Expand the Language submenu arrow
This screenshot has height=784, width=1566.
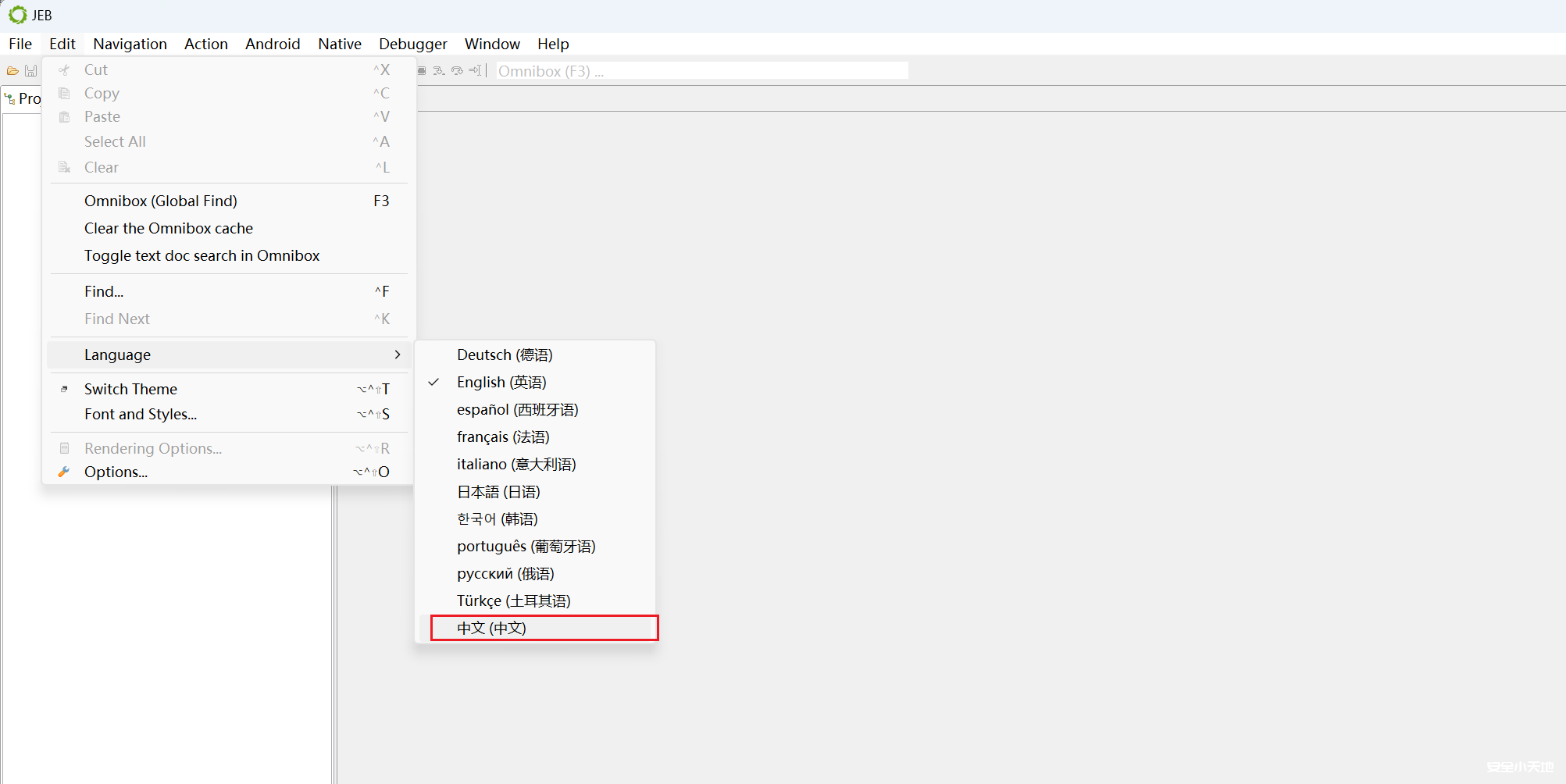398,355
